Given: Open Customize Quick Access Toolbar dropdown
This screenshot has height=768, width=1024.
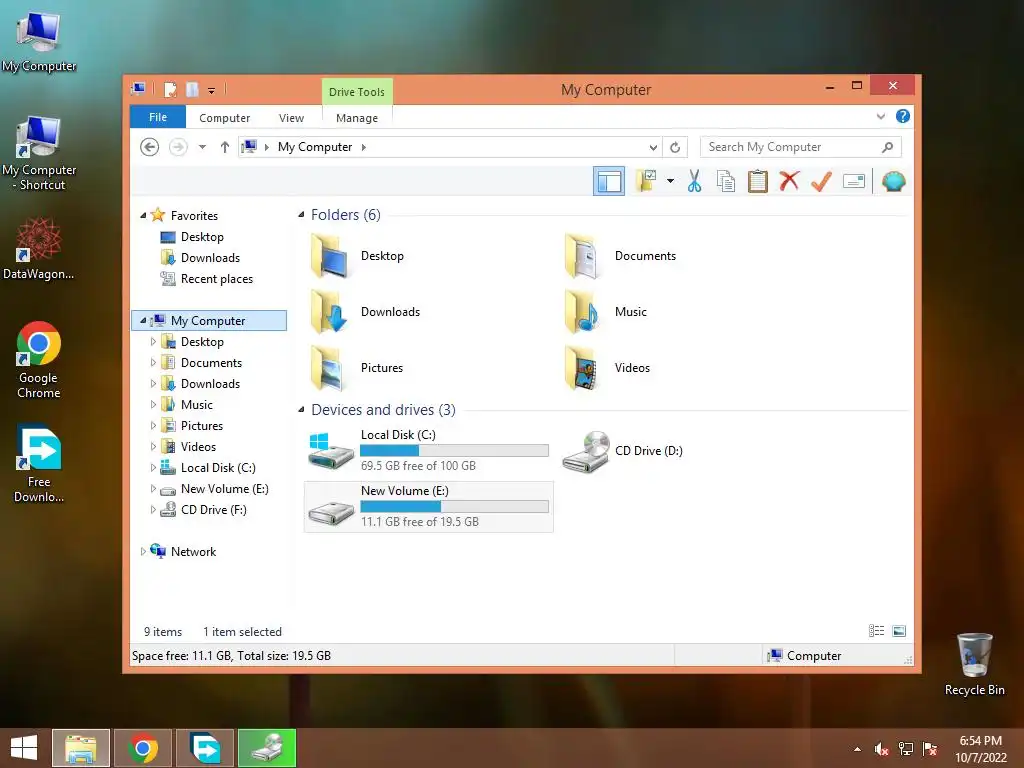Looking at the screenshot, I should [x=212, y=90].
